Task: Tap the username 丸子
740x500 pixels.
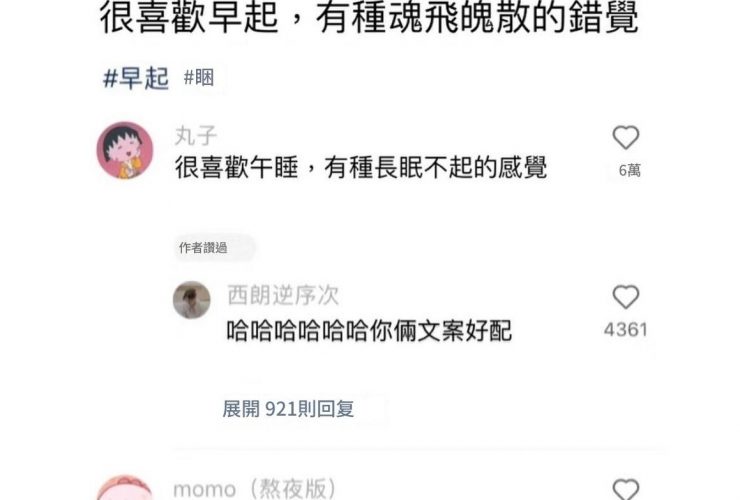Action: point(196,136)
